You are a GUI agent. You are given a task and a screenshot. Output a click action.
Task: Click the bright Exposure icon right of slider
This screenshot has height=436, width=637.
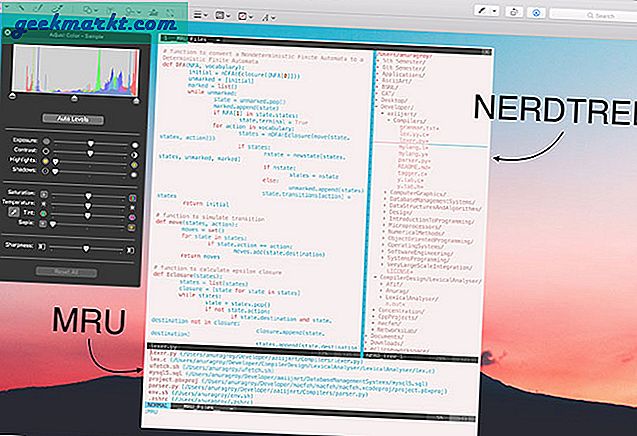click(134, 145)
